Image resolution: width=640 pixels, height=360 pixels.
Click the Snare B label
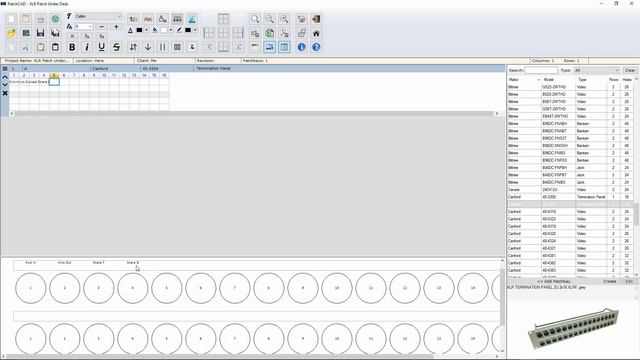pyautogui.click(x=133, y=263)
